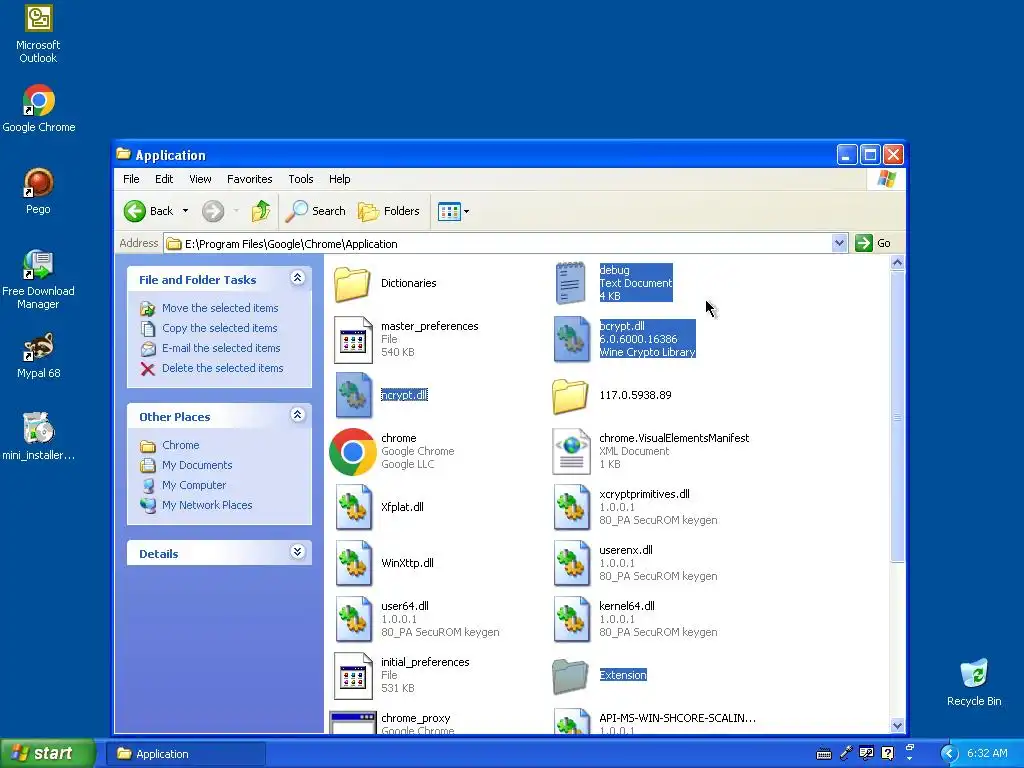Image resolution: width=1024 pixels, height=768 pixels.
Task: Select the debug text document icon
Action: point(570,283)
